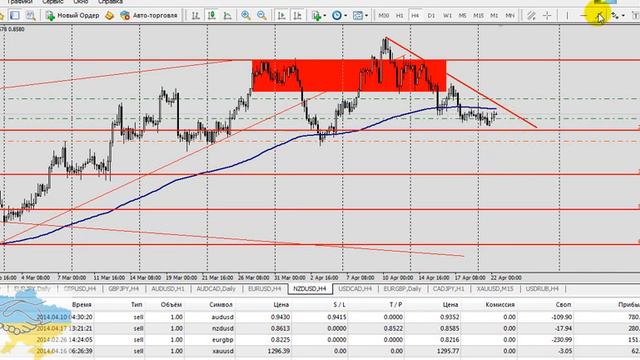Image resolution: width=640 pixels, height=360 pixels.
Task: Click the add indicators icon
Action: pos(316,16)
